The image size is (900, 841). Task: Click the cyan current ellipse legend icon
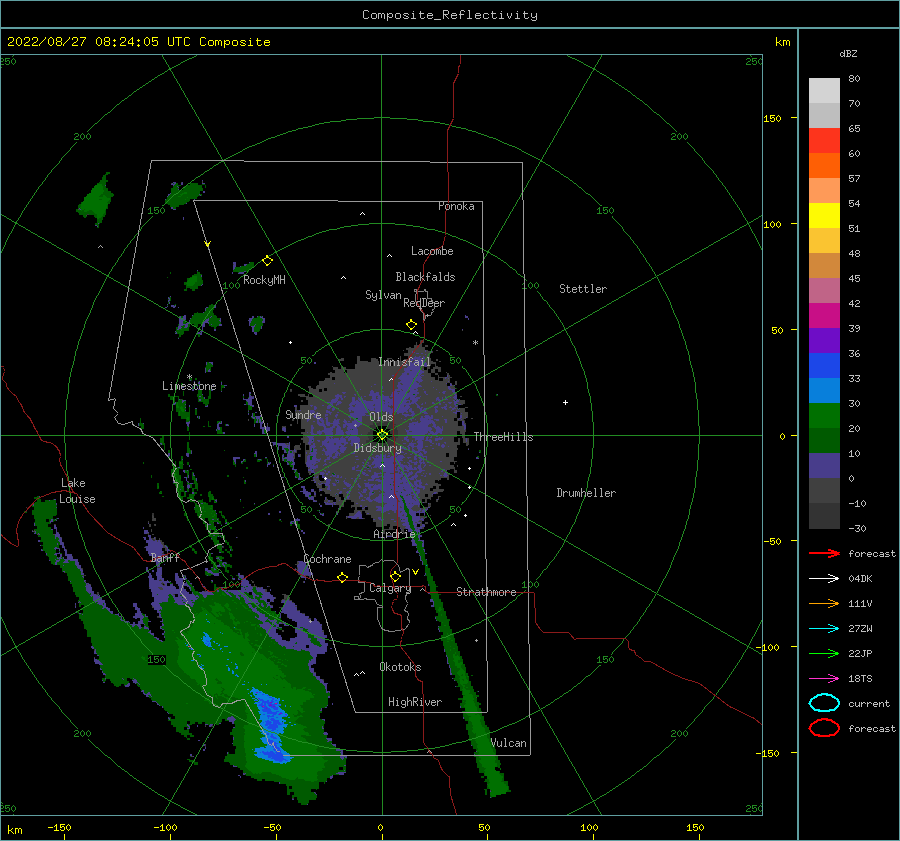click(824, 703)
